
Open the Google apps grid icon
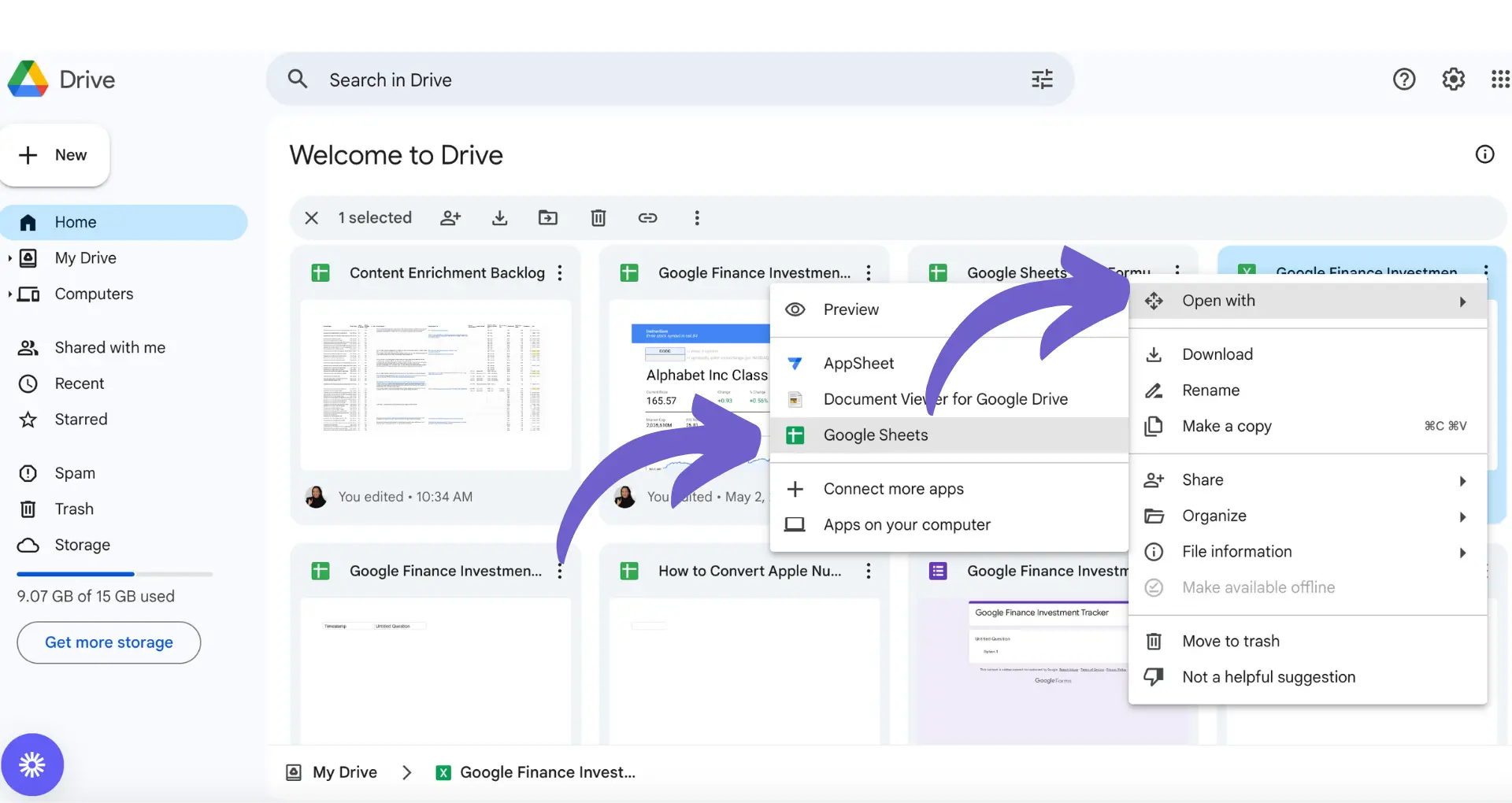[1500, 80]
